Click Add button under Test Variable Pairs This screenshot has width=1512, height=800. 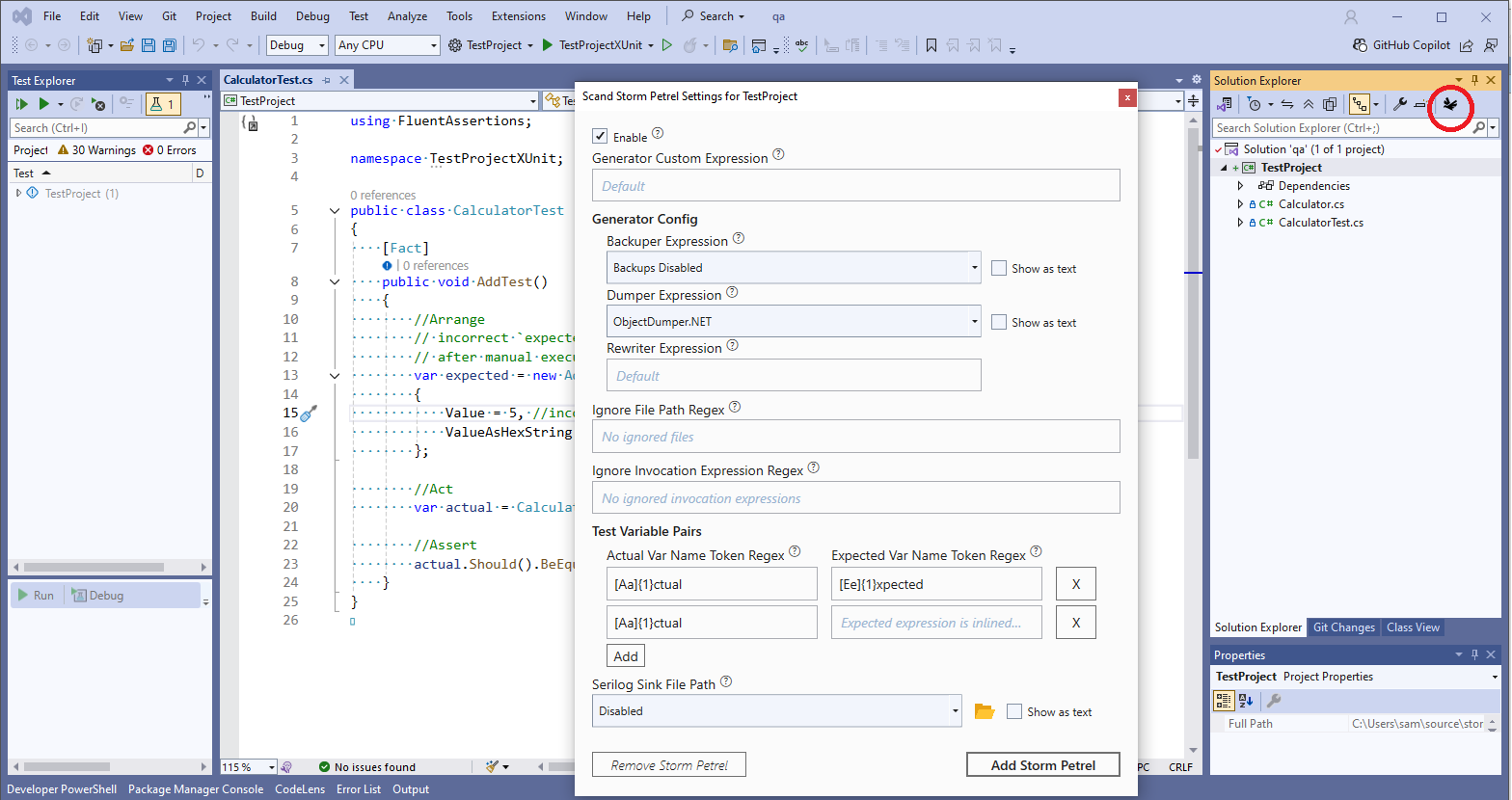coord(626,656)
